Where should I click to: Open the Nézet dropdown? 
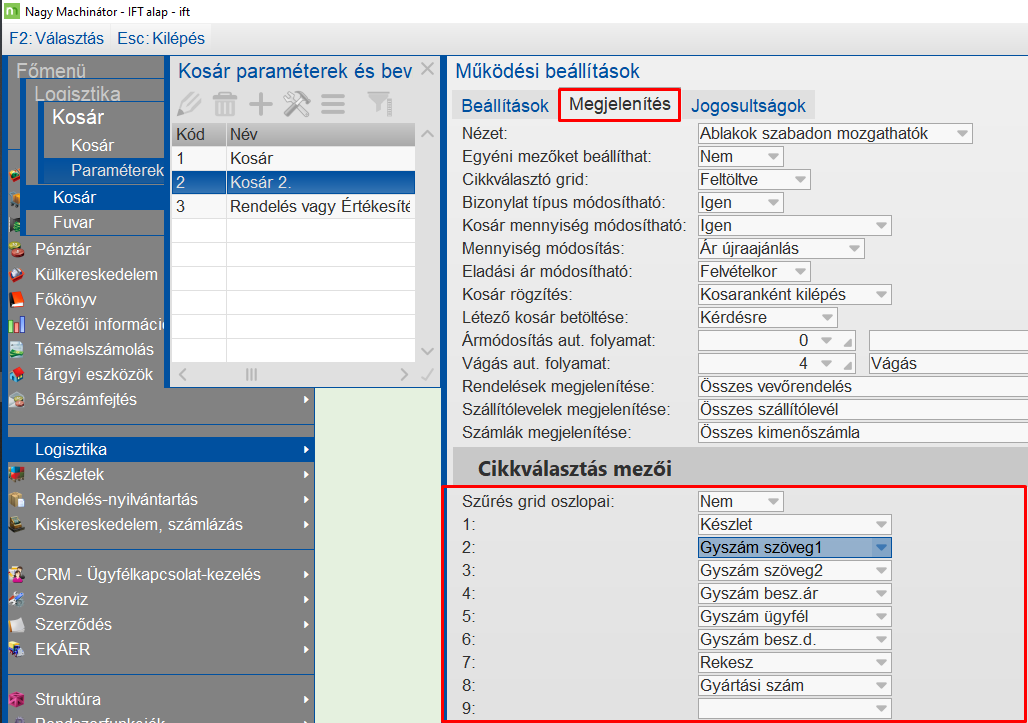(x=835, y=134)
